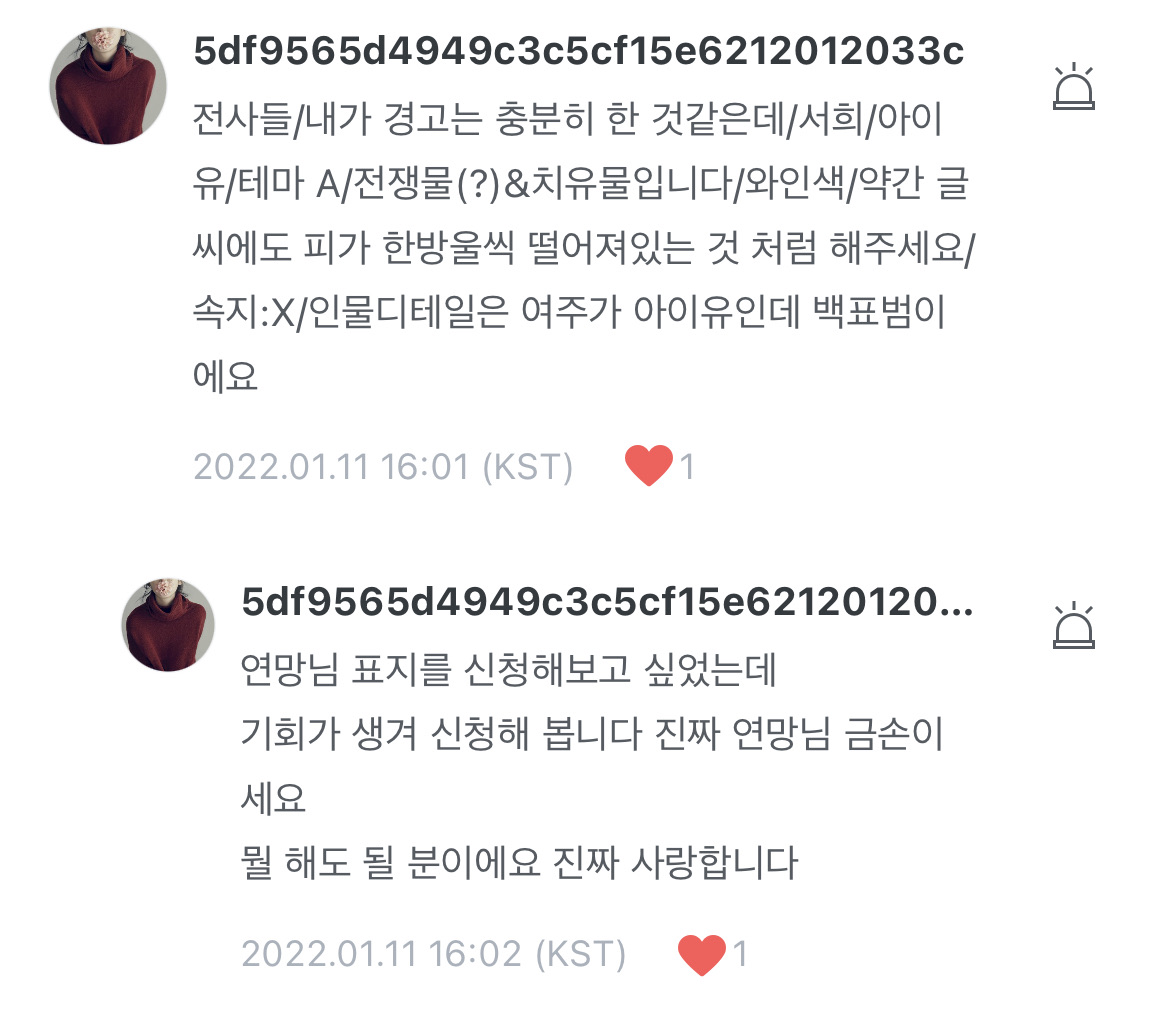The image size is (1170, 1009).
Task: Select the reply line 연망님 표지를 신청해보고 싶었는데
Action: coord(508,669)
